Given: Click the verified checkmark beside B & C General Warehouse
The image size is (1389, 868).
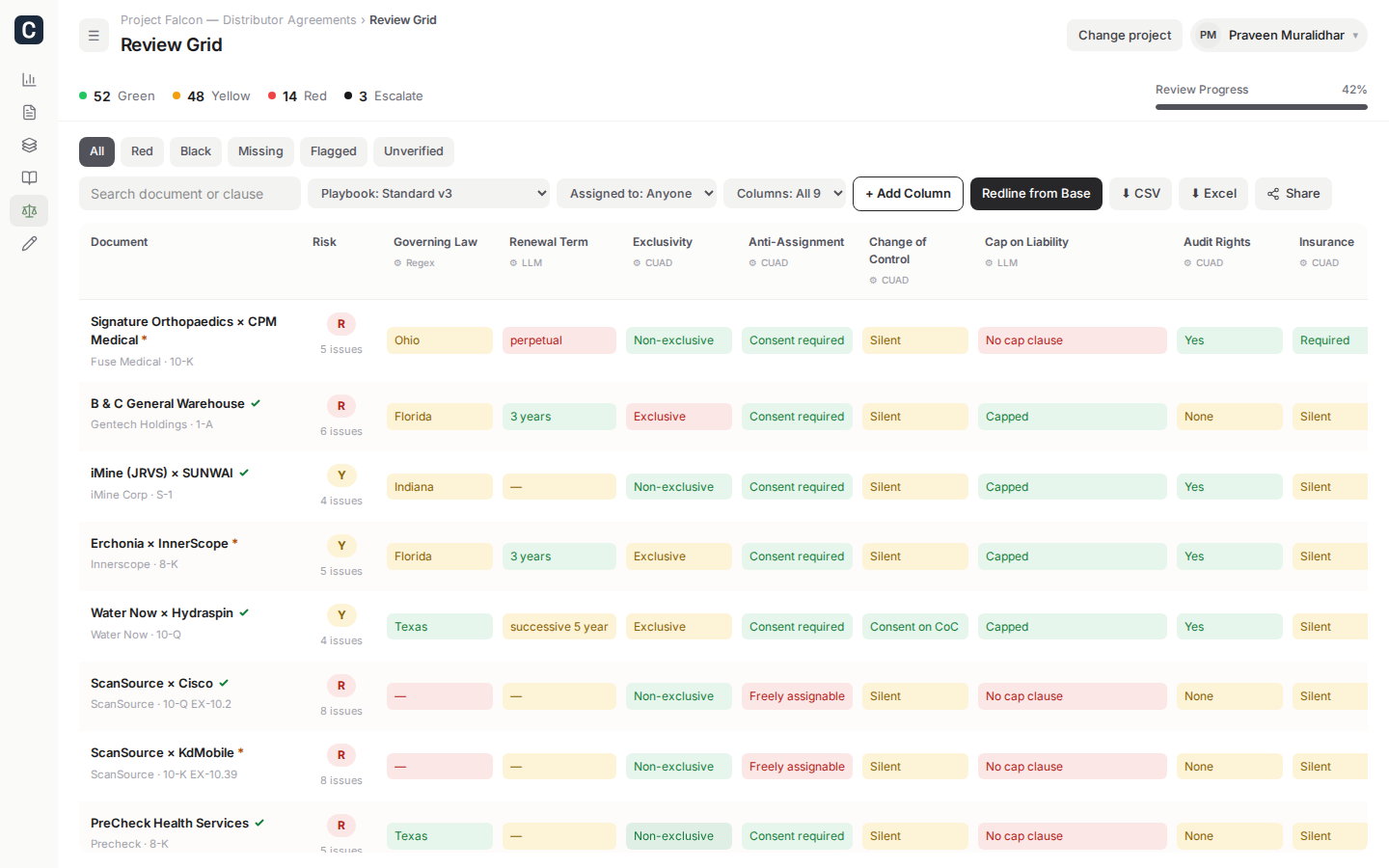Looking at the screenshot, I should click(x=256, y=404).
